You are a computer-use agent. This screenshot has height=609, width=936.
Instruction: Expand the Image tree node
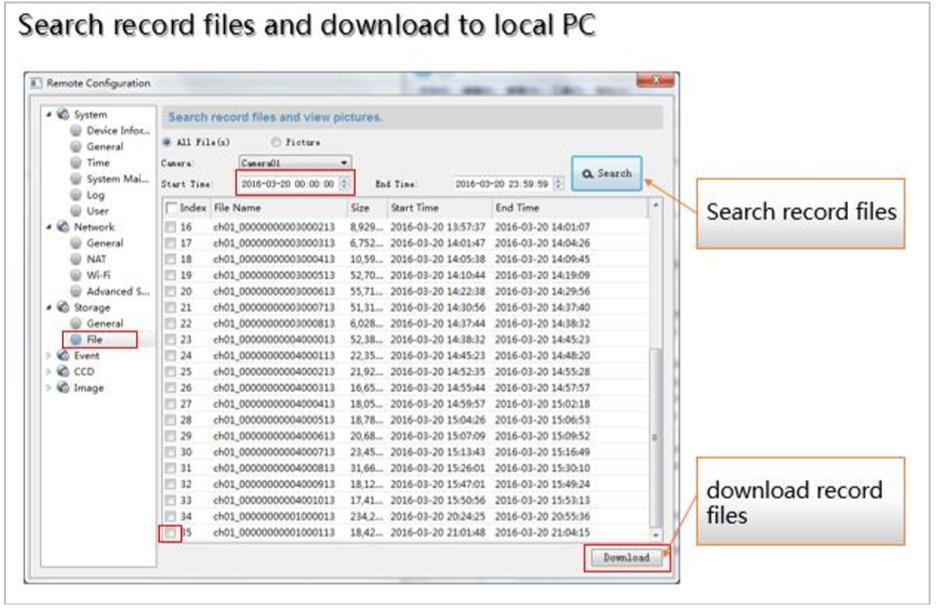49,387
